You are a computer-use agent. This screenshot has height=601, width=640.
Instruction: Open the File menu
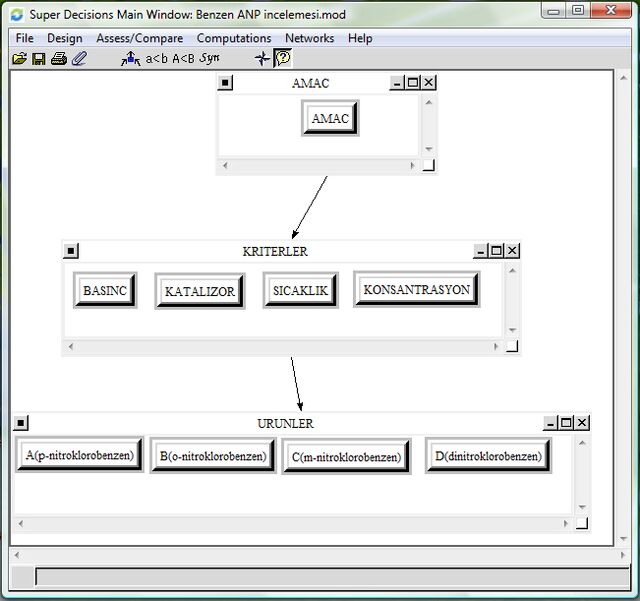point(24,38)
